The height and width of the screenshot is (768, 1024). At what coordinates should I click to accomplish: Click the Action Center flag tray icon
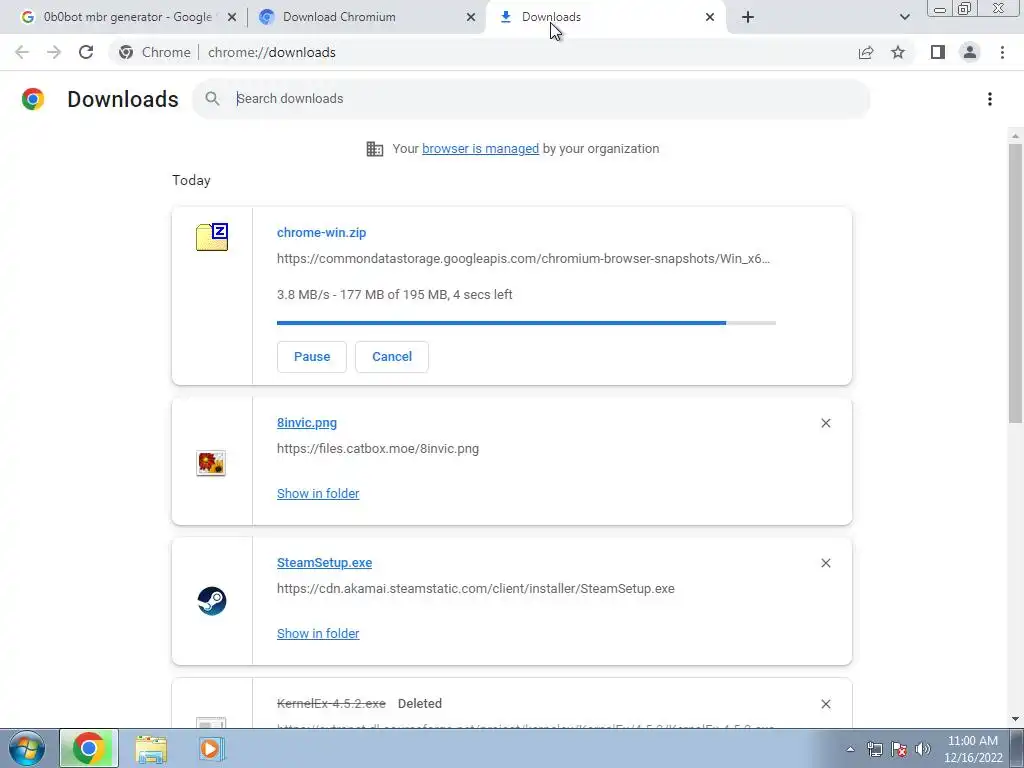point(899,749)
